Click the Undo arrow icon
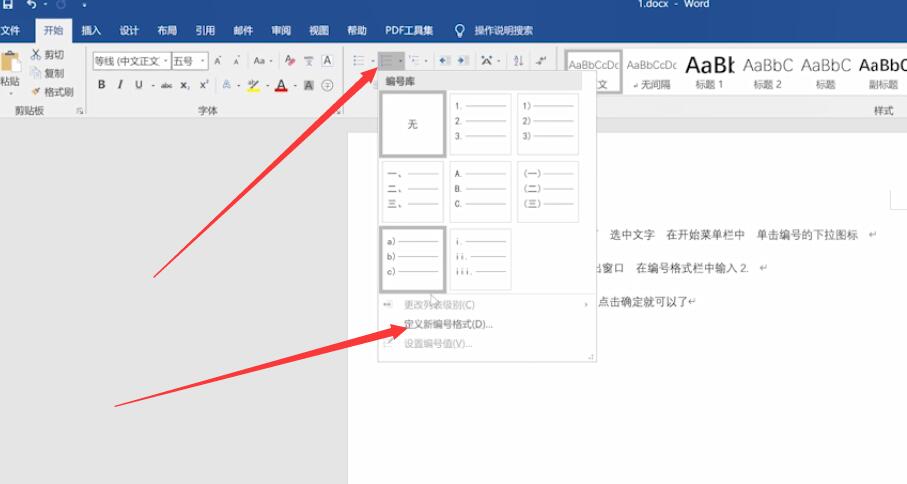Viewport: 907px width, 484px height. coord(31,4)
